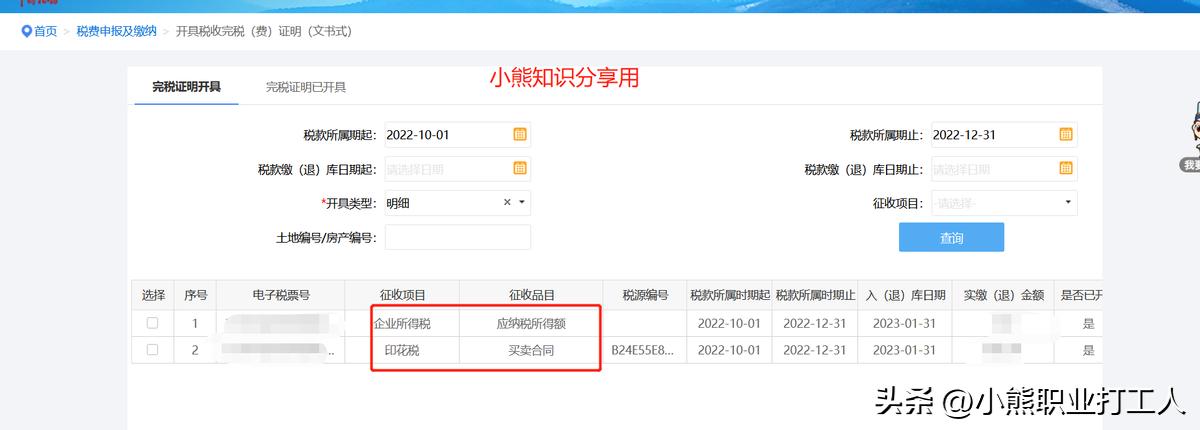Image resolution: width=1200 pixels, height=430 pixels.
Task: Click the 序号 column header
Action: 196,295
